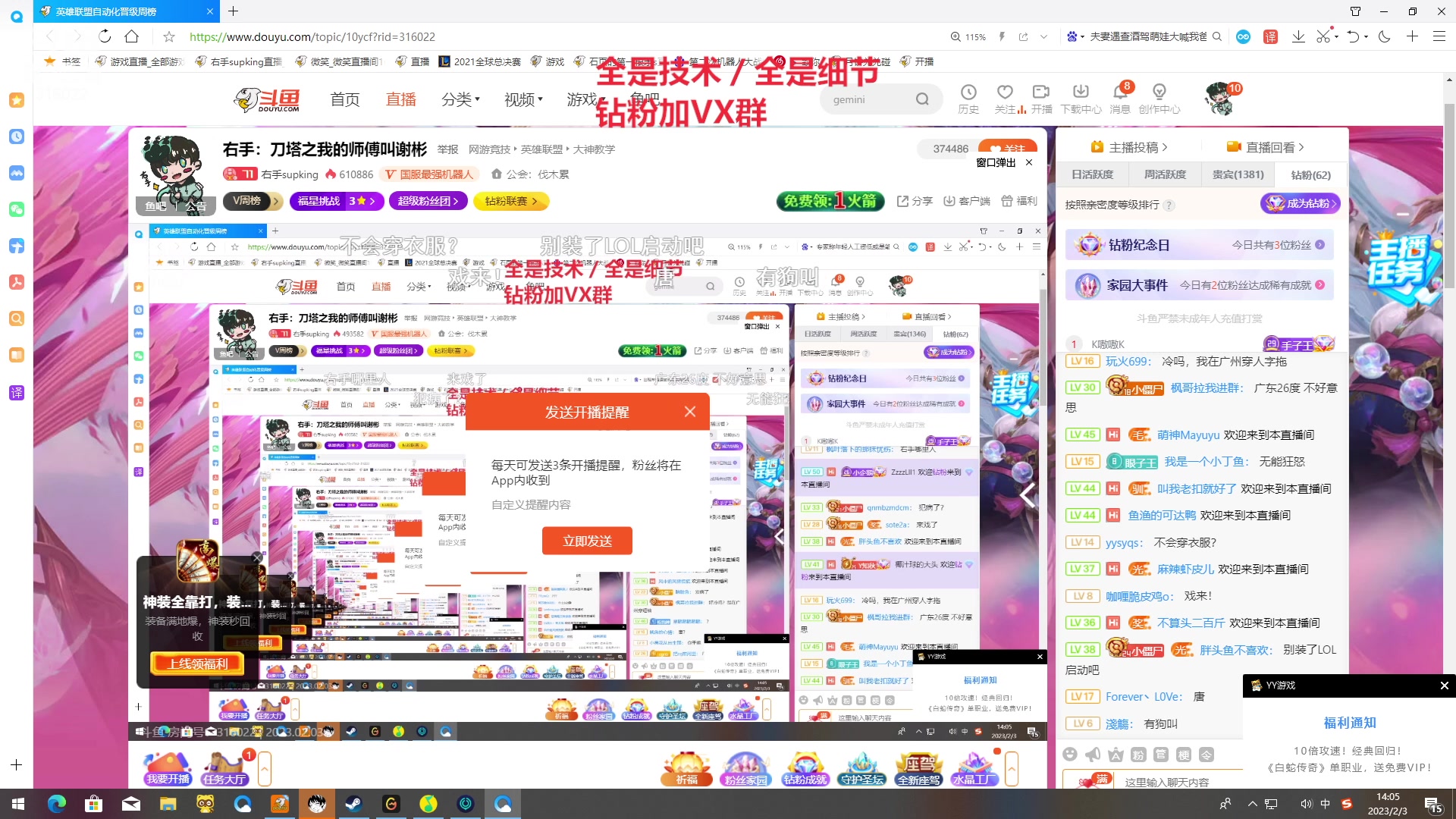Click the red 译 translate extension icon
Viewport: 1456px width, 819px height.
click(x=1271, y=36)
